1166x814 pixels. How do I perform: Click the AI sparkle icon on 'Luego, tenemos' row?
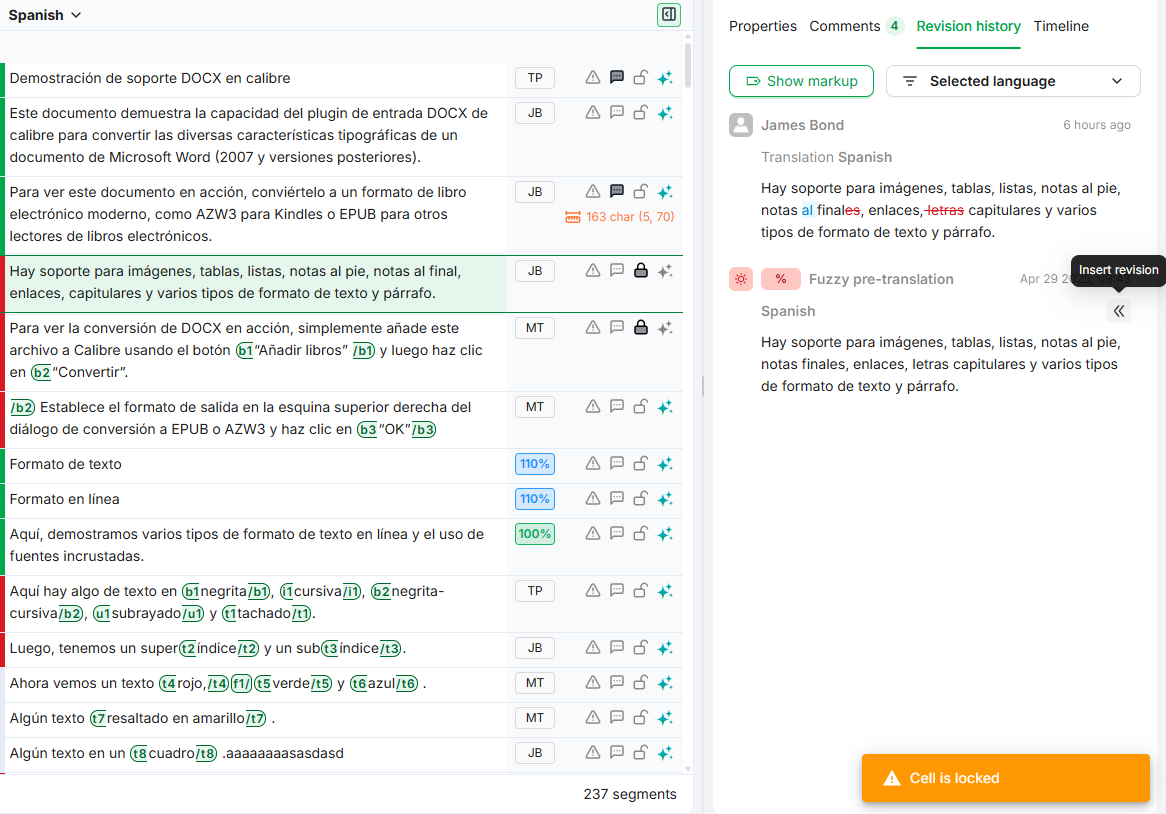coord(665,648)
